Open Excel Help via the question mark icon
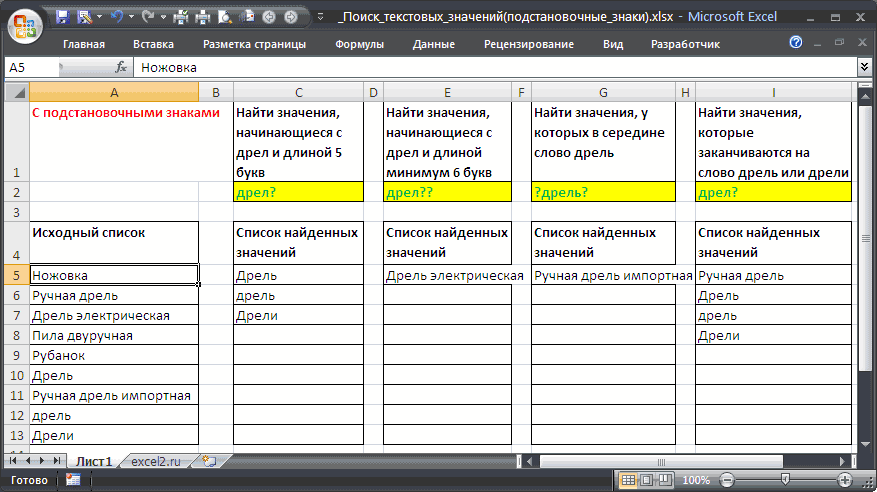 pyautogui.click(x=796, y=43)
